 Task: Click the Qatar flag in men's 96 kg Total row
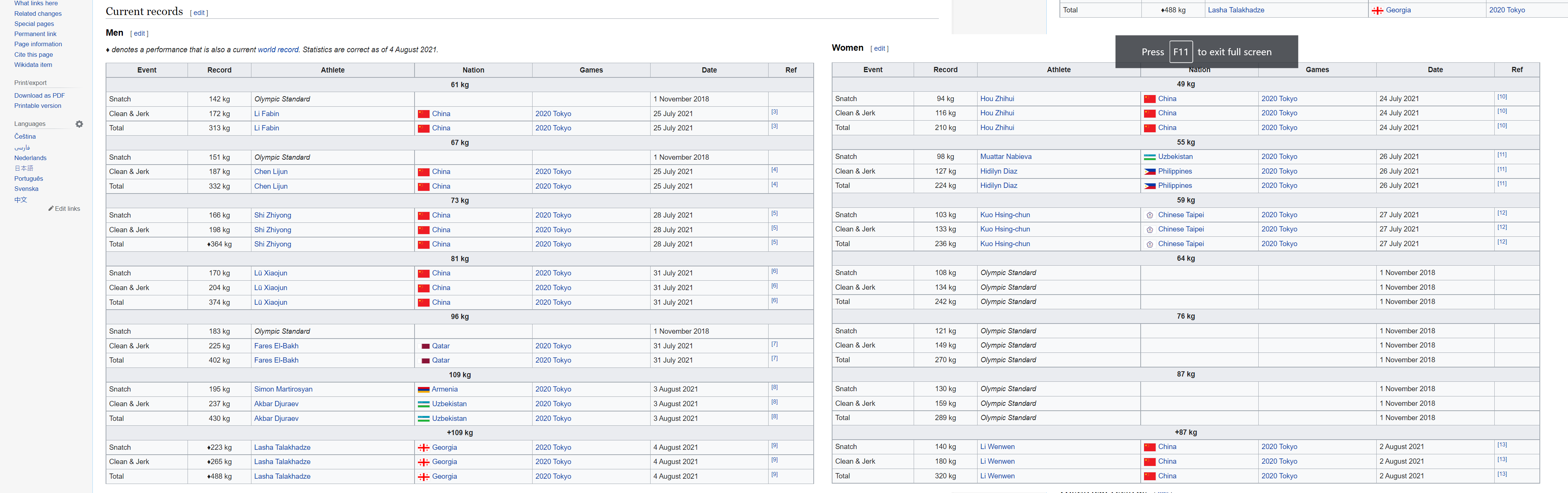pos(425,361)
